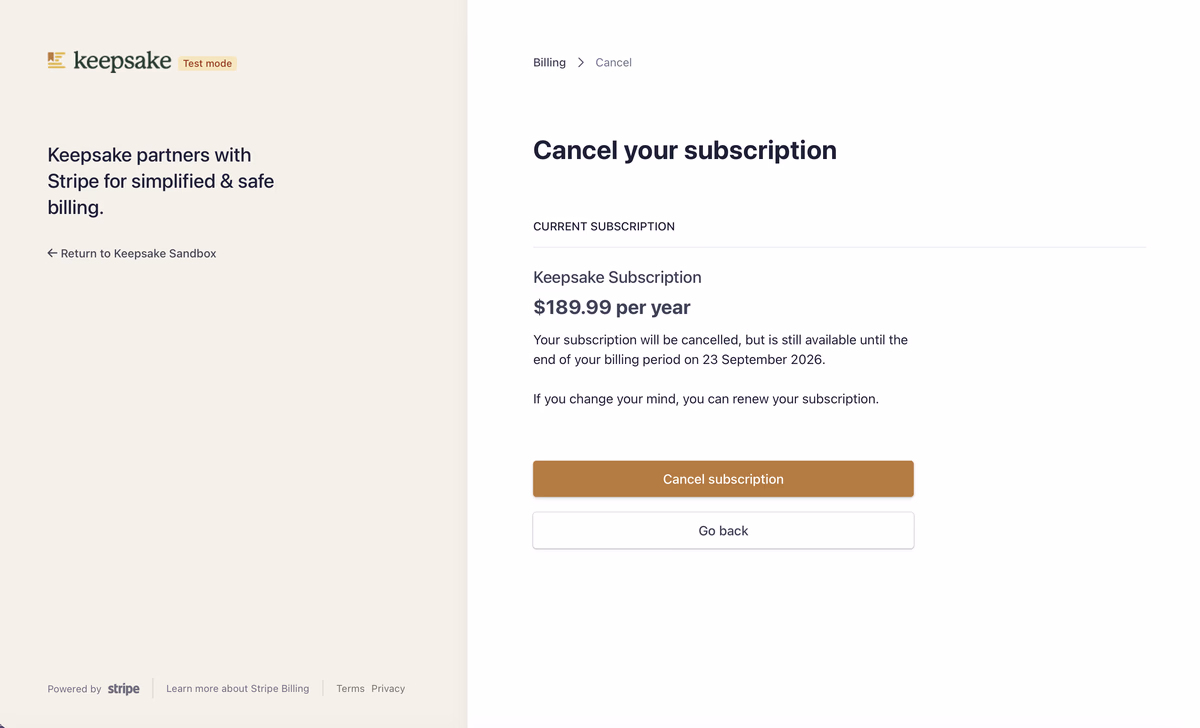Select the Cancel breadcrumb item
This screenshot has height=728, width=1200.
point(613,62)
